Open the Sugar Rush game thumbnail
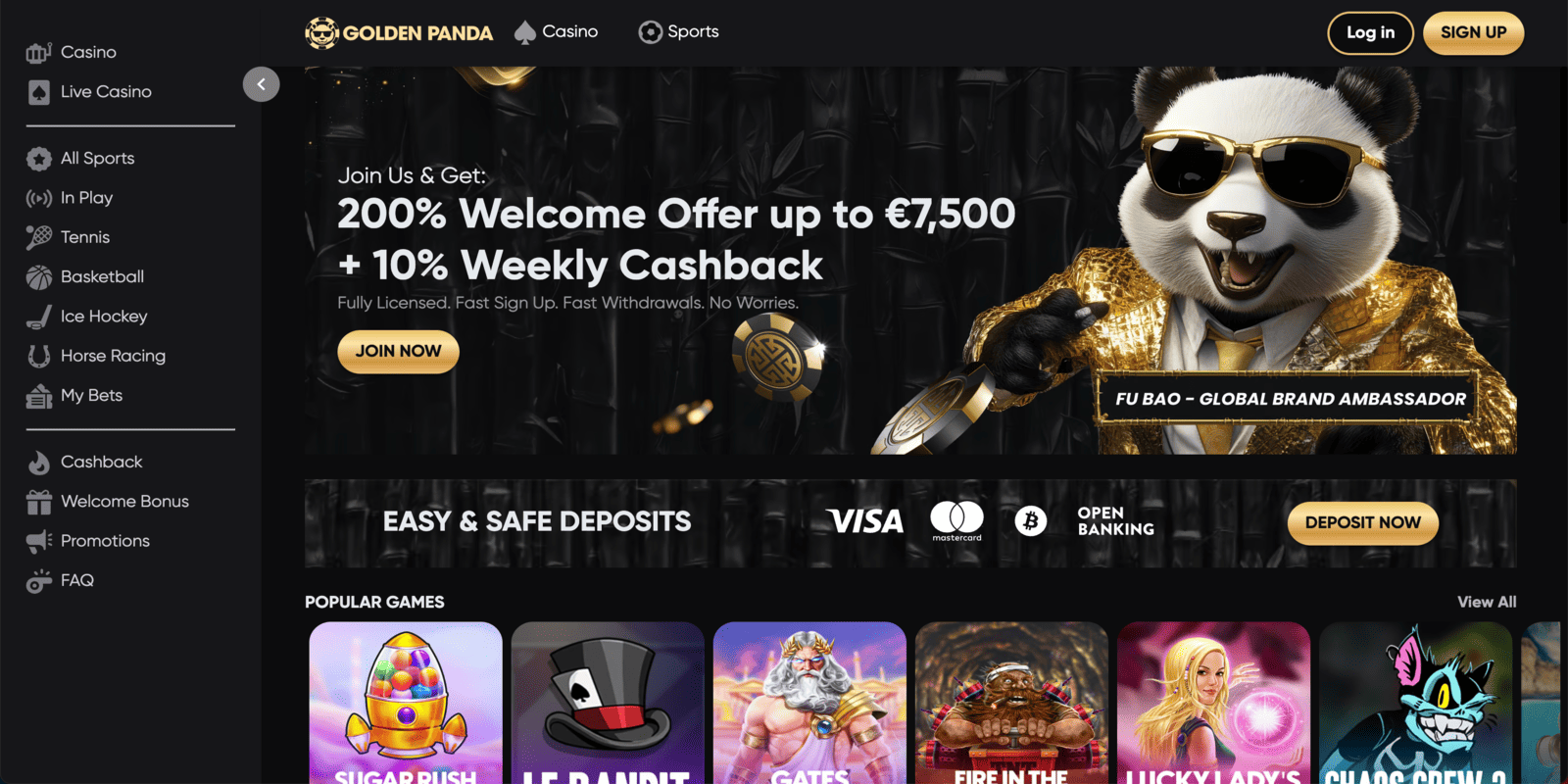Viewport: 1568px width, 784px height. pos(406,703)
